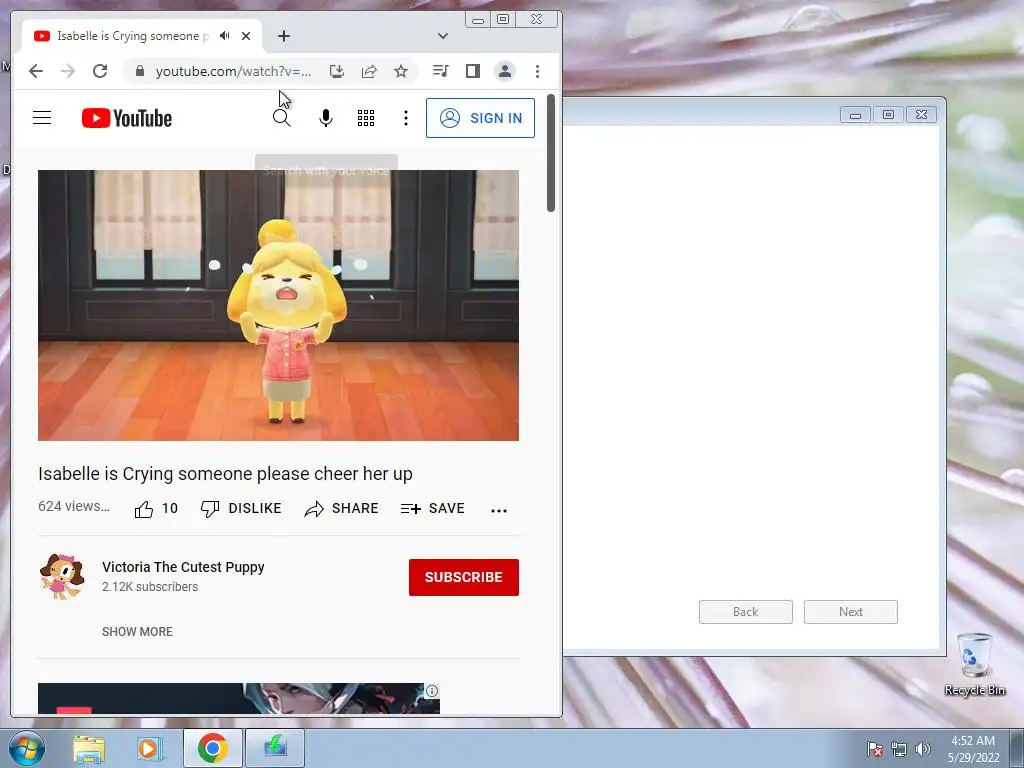Expand the tab search dropdown chevron
Image resolution: width=1024 pixels, height=768 pixels.
(x=443, y=36)
